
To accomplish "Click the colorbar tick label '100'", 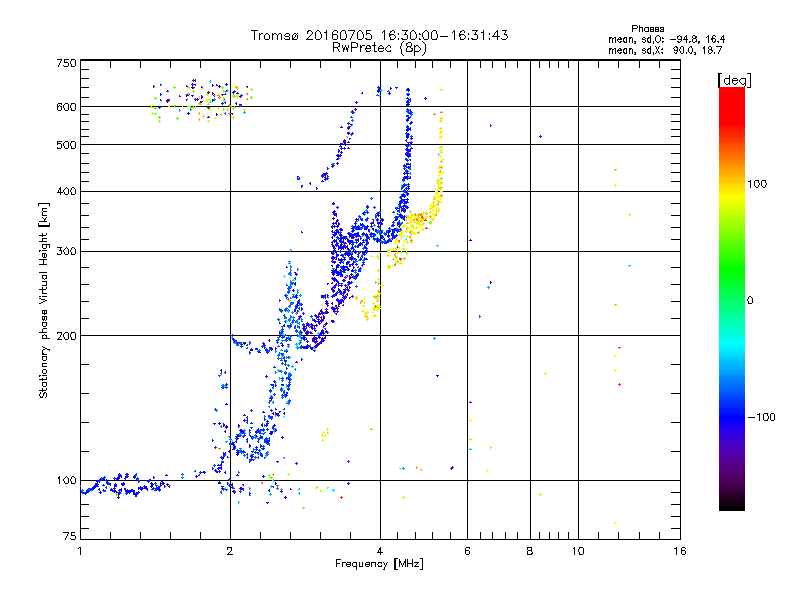I will 757,184.
